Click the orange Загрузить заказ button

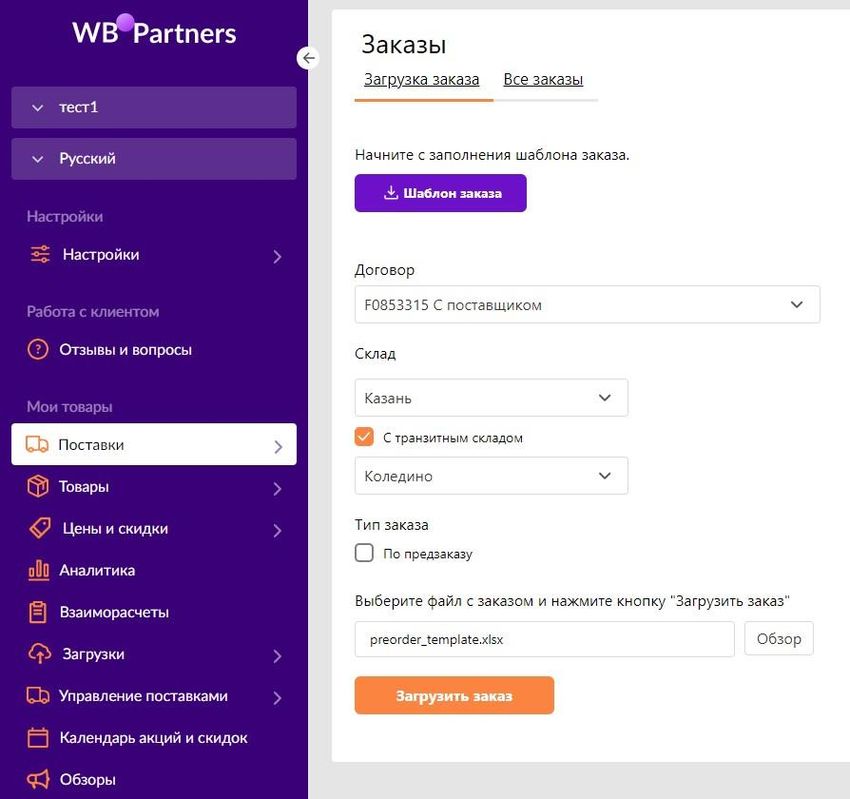454,695
